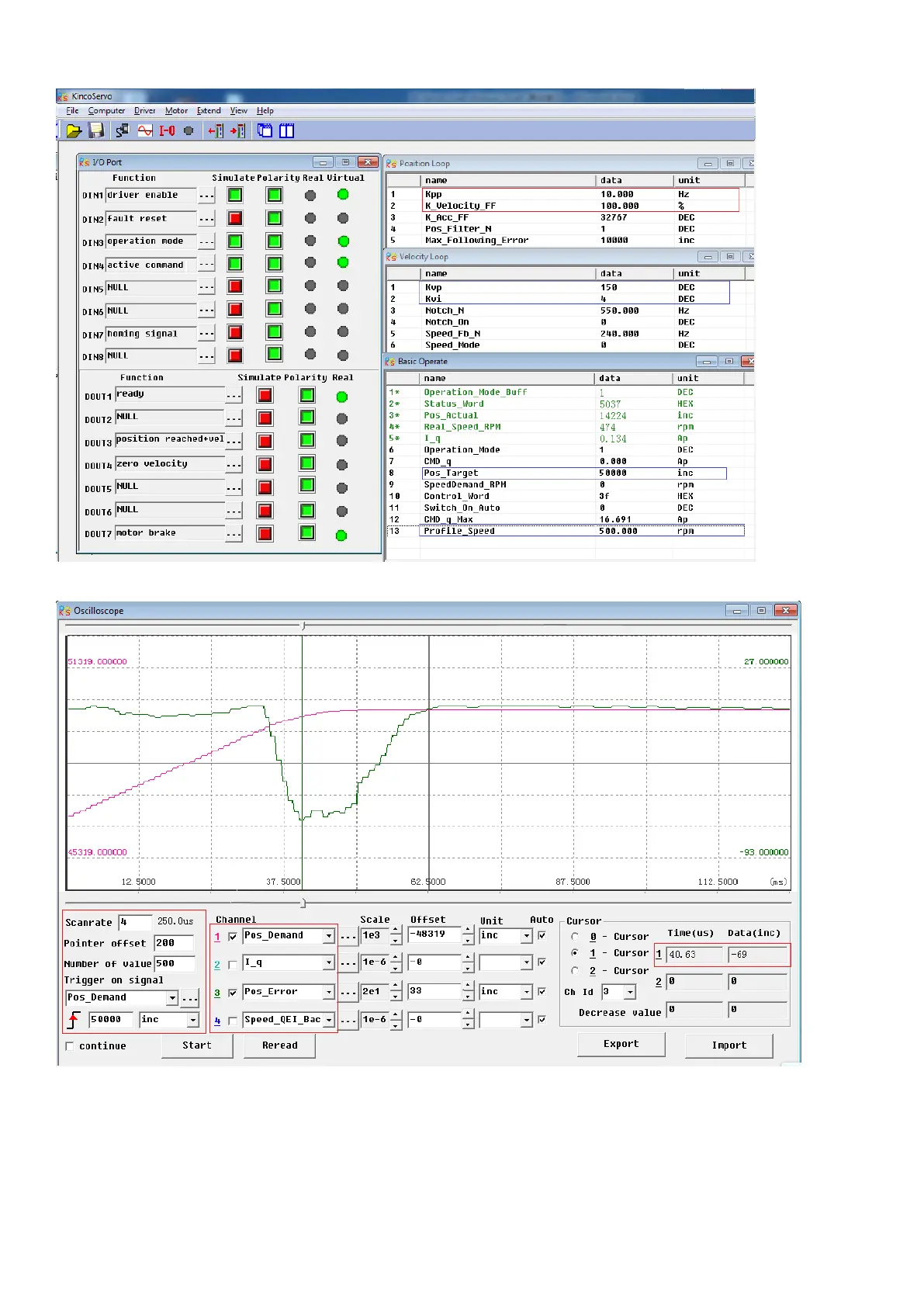This screenshot has width=924, height=1307.
Task: Click the tile windows toolbar icon
Action: [x=287, y=130]
